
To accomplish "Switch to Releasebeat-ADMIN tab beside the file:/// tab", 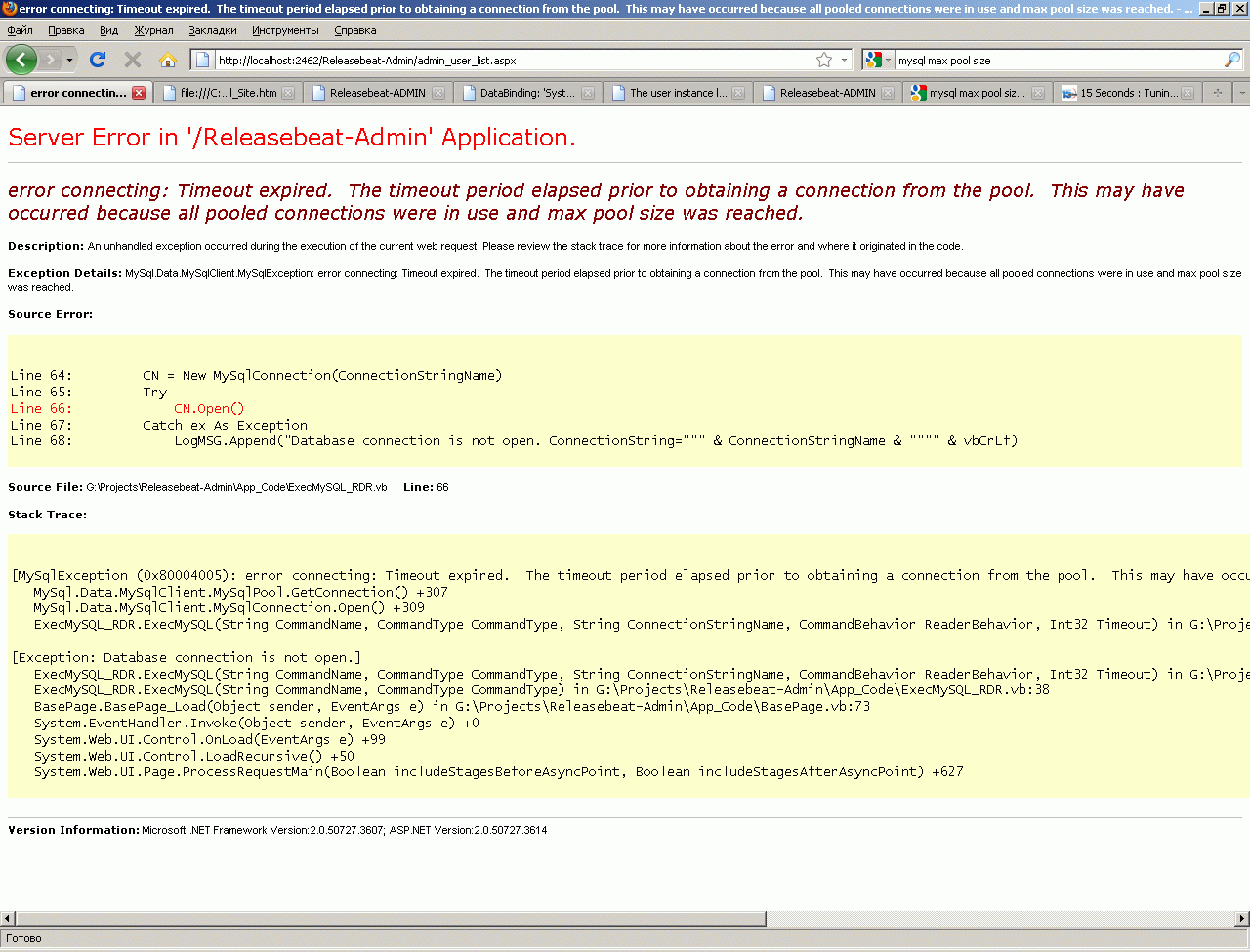I will (x=376, y=93).
